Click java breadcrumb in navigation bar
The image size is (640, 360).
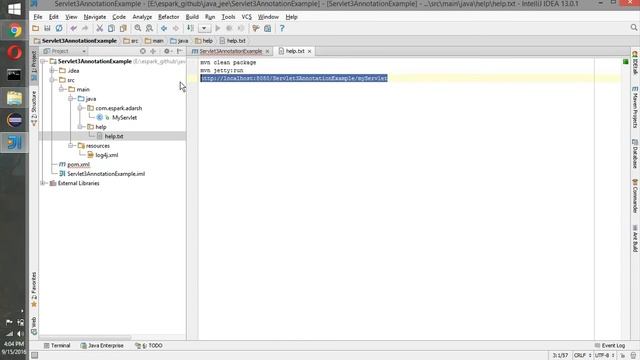pos(179,41)
